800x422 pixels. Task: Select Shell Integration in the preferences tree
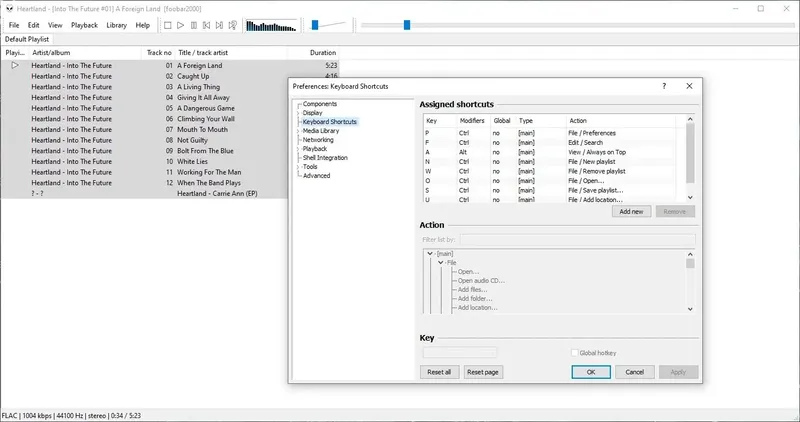click(x=325, y=158)
